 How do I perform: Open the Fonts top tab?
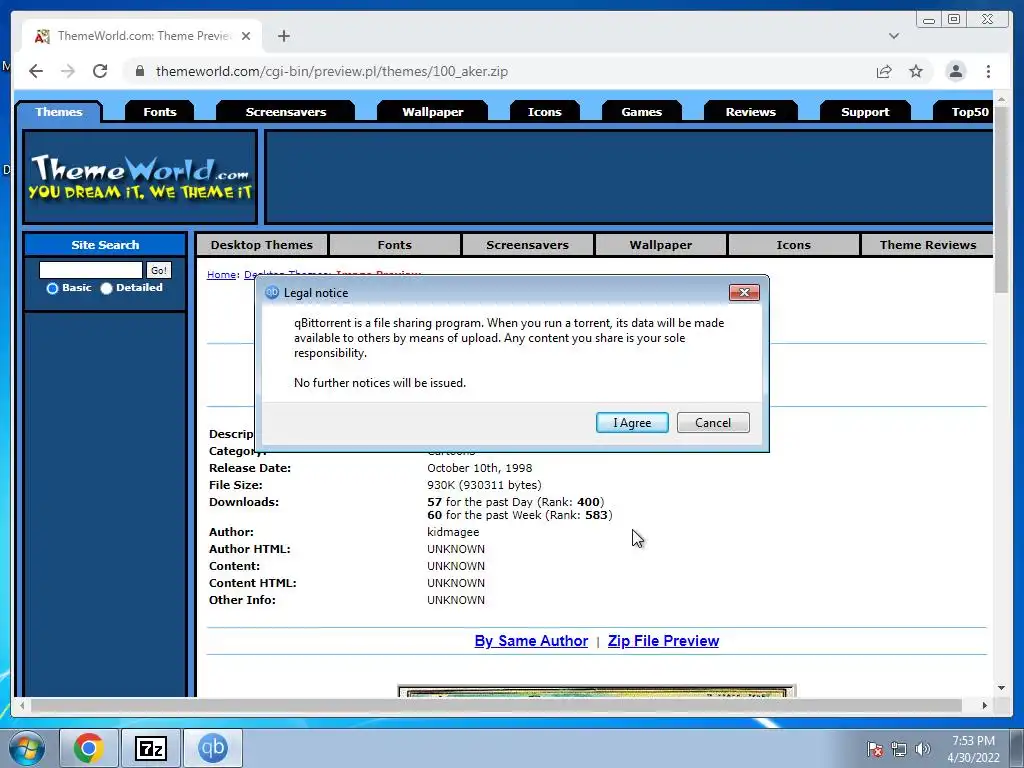[x=160, y=112]
